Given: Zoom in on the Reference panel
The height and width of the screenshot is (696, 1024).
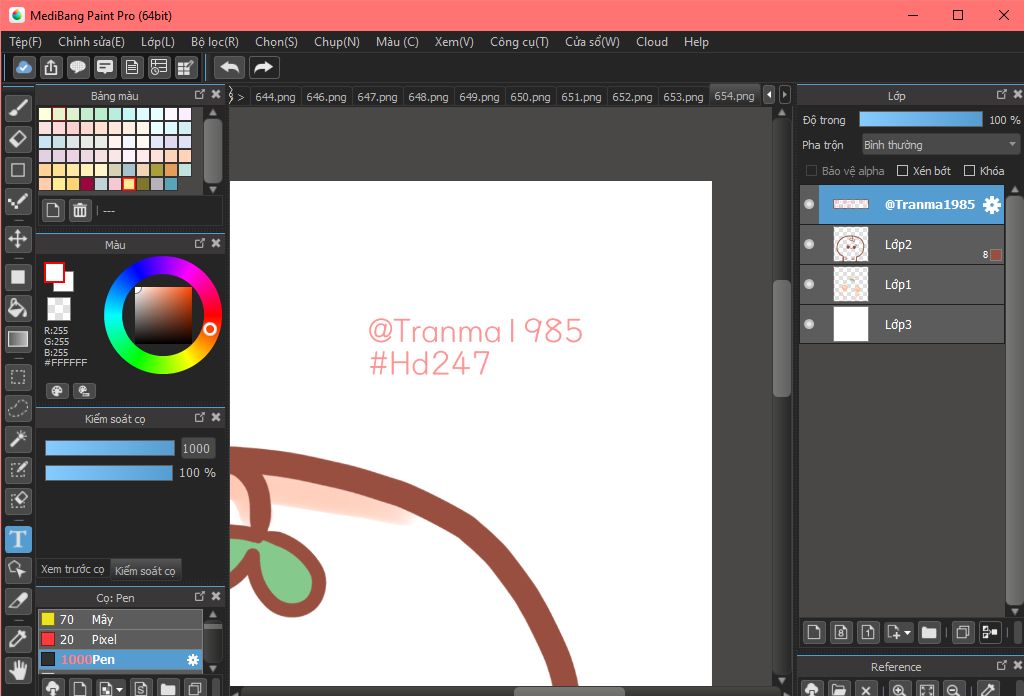Looking at the screenshot, I should click(x=899, y=689).
